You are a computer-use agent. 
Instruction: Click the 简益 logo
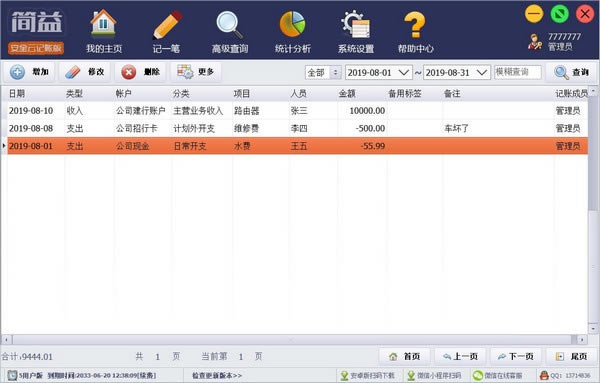point(36,22)
